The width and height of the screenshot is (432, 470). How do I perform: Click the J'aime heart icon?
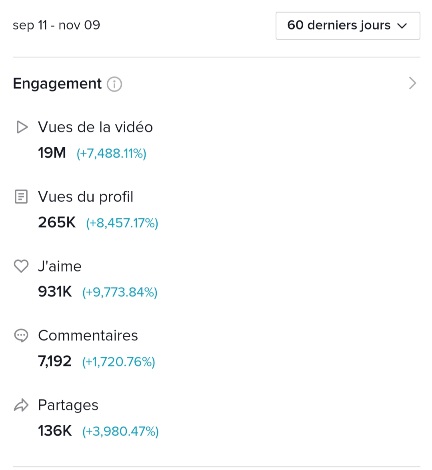click(x=21, y=266)
